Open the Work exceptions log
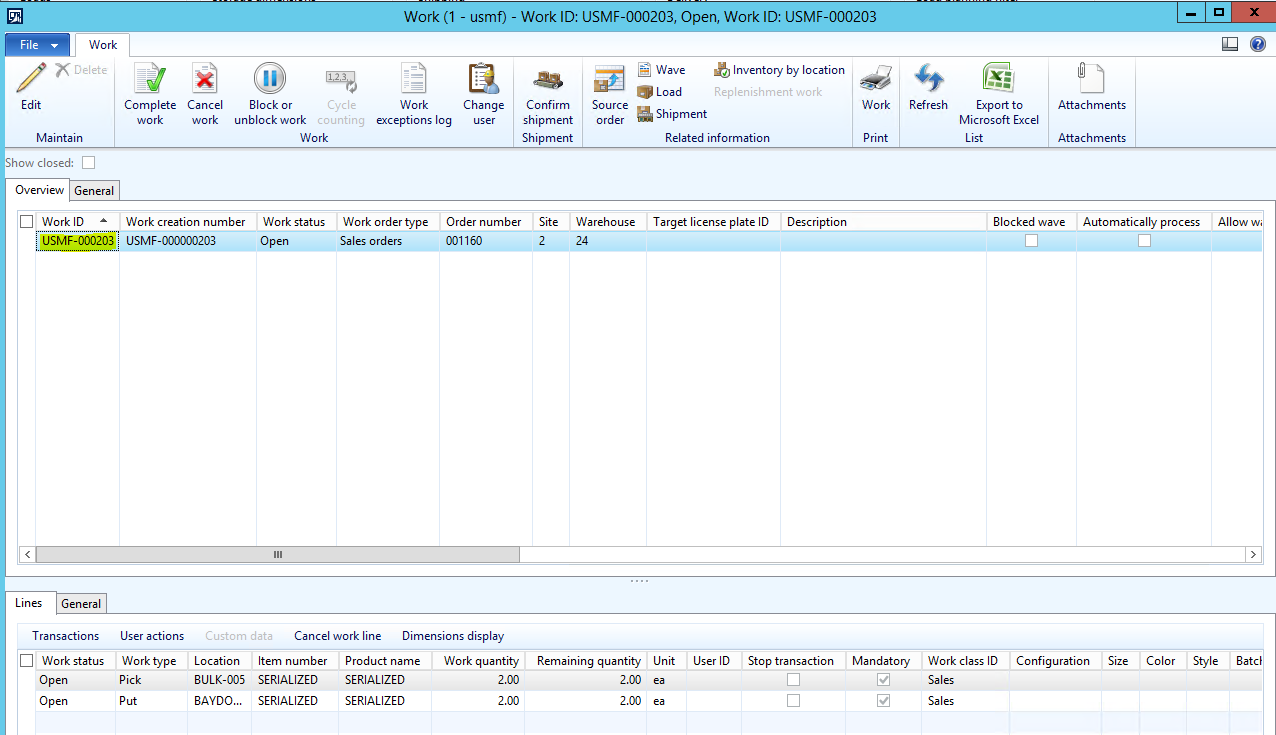This screenshot has height=735, width=1276. (x=414, y=80)
